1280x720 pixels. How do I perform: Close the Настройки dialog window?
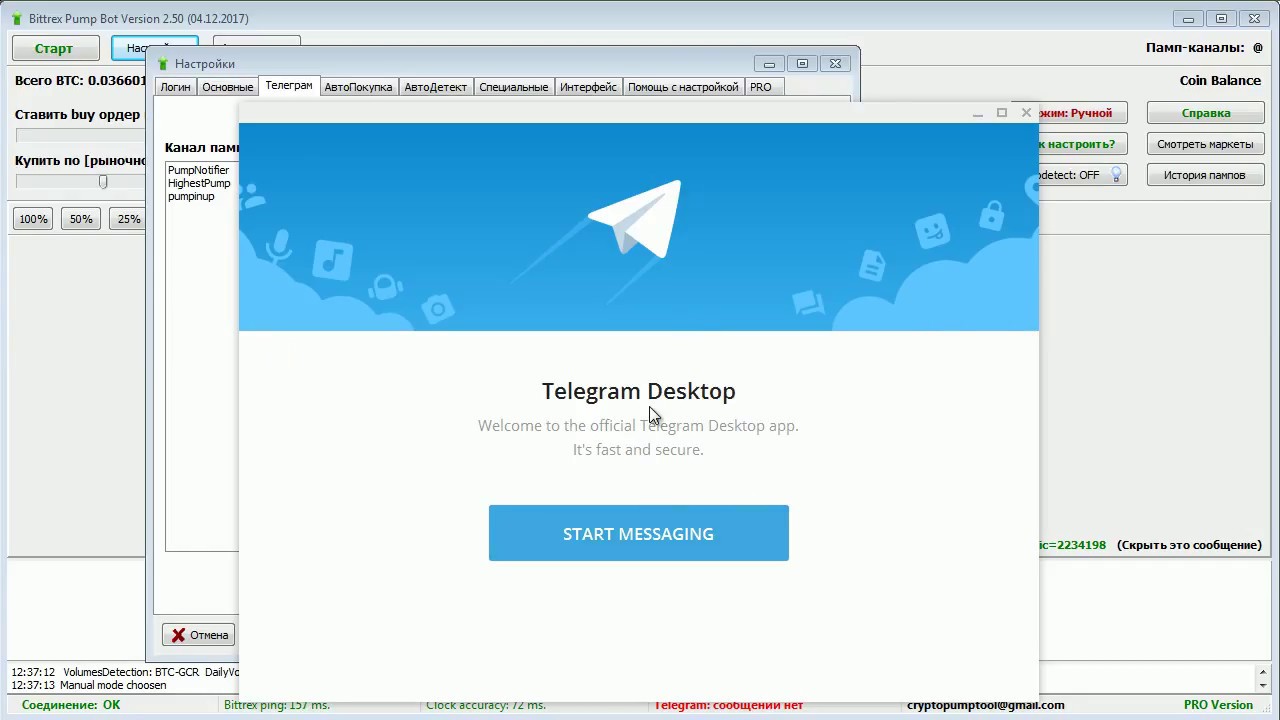835,63
